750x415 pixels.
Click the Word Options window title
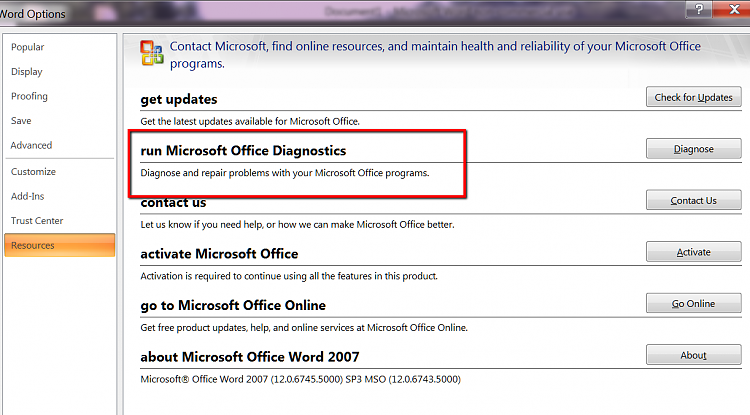point(33,14)
